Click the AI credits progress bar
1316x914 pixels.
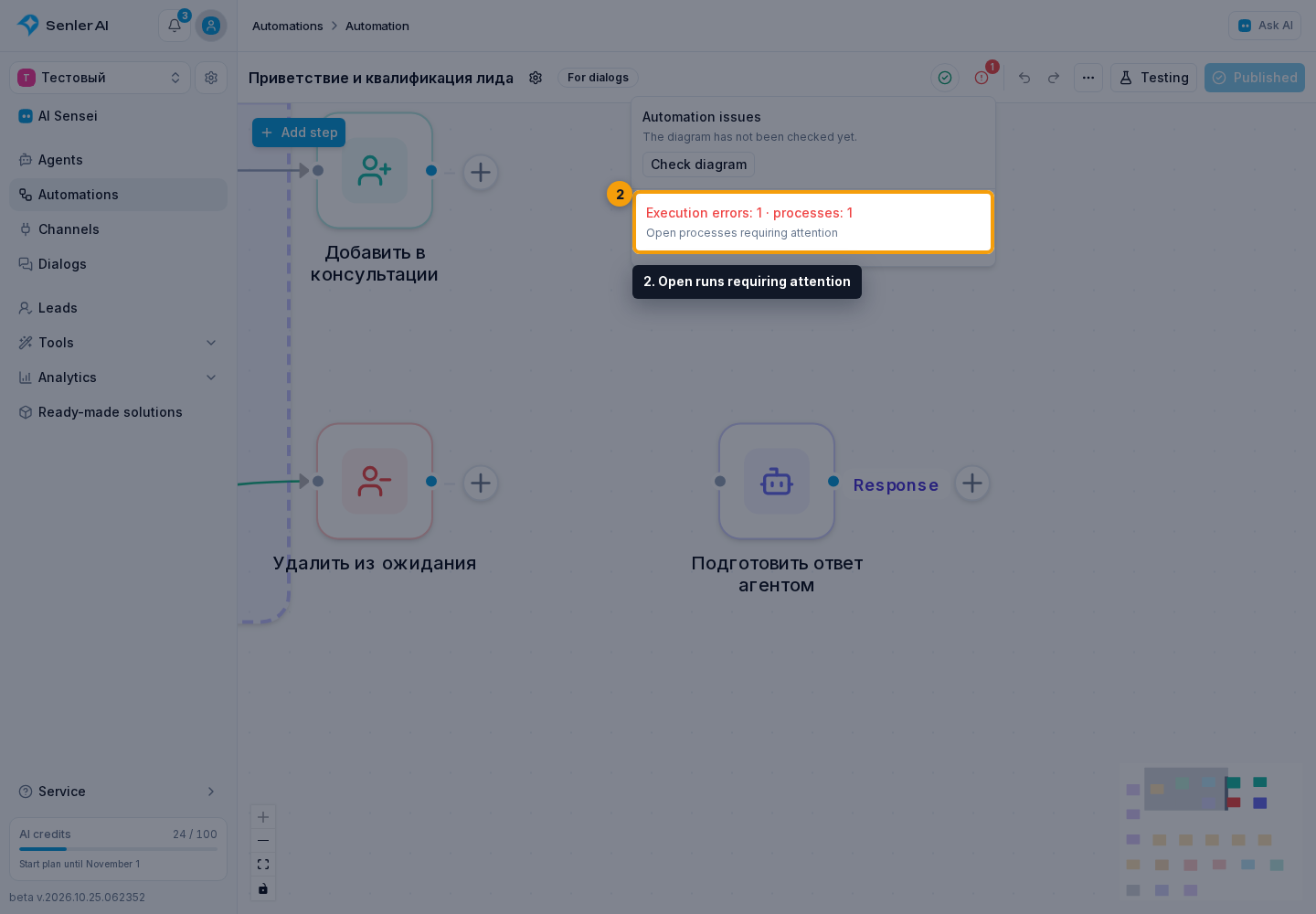(x=118, y=849)
